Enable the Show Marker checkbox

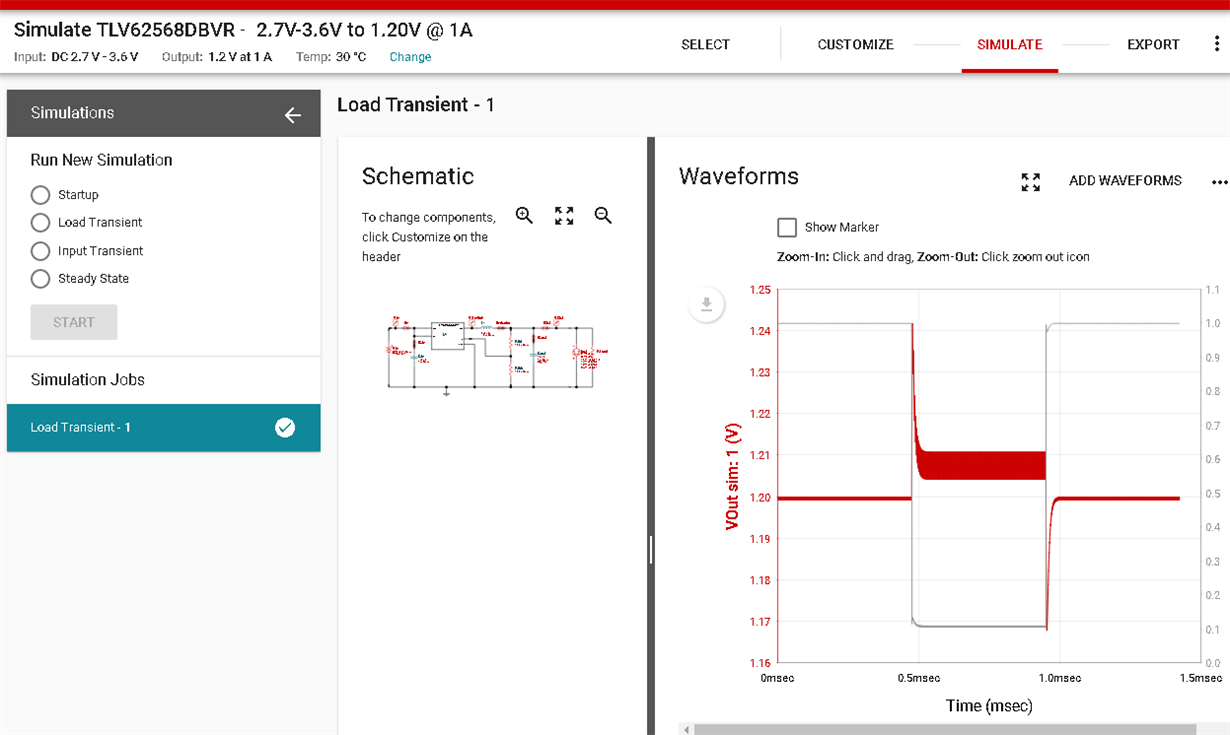787,227
